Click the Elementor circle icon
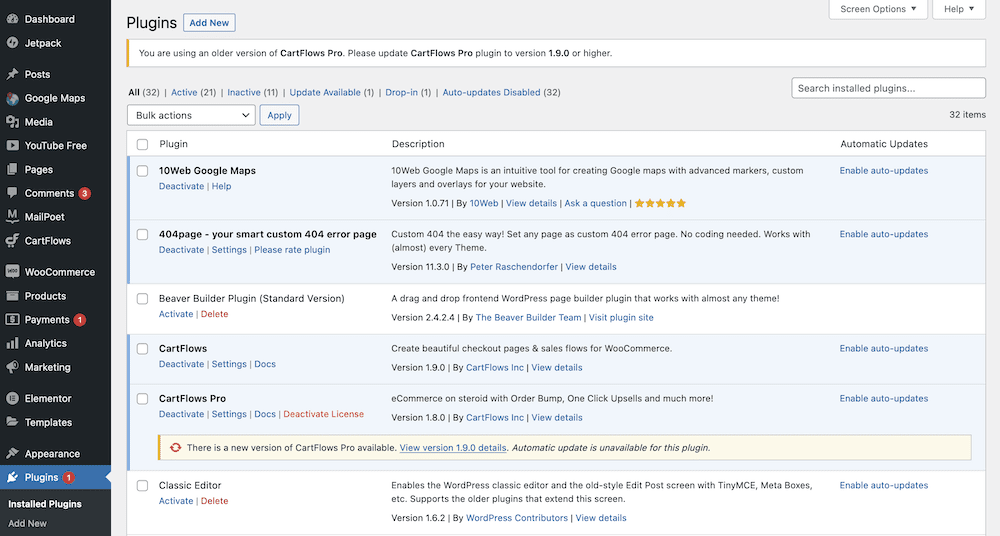1000x536 pixels. pos(12,398)
